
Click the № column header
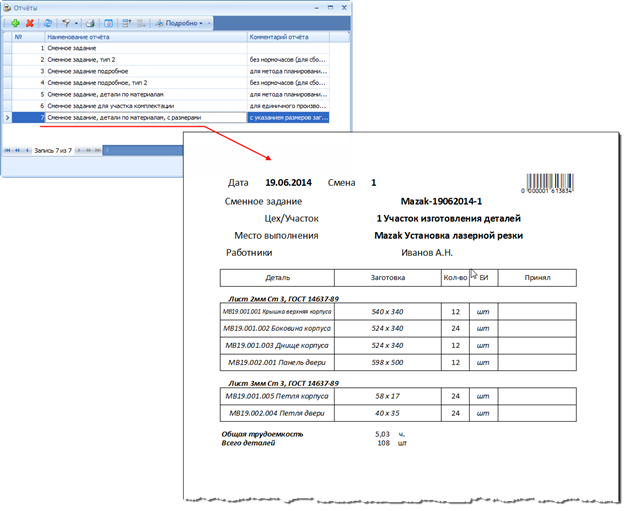tap(18, 36)
